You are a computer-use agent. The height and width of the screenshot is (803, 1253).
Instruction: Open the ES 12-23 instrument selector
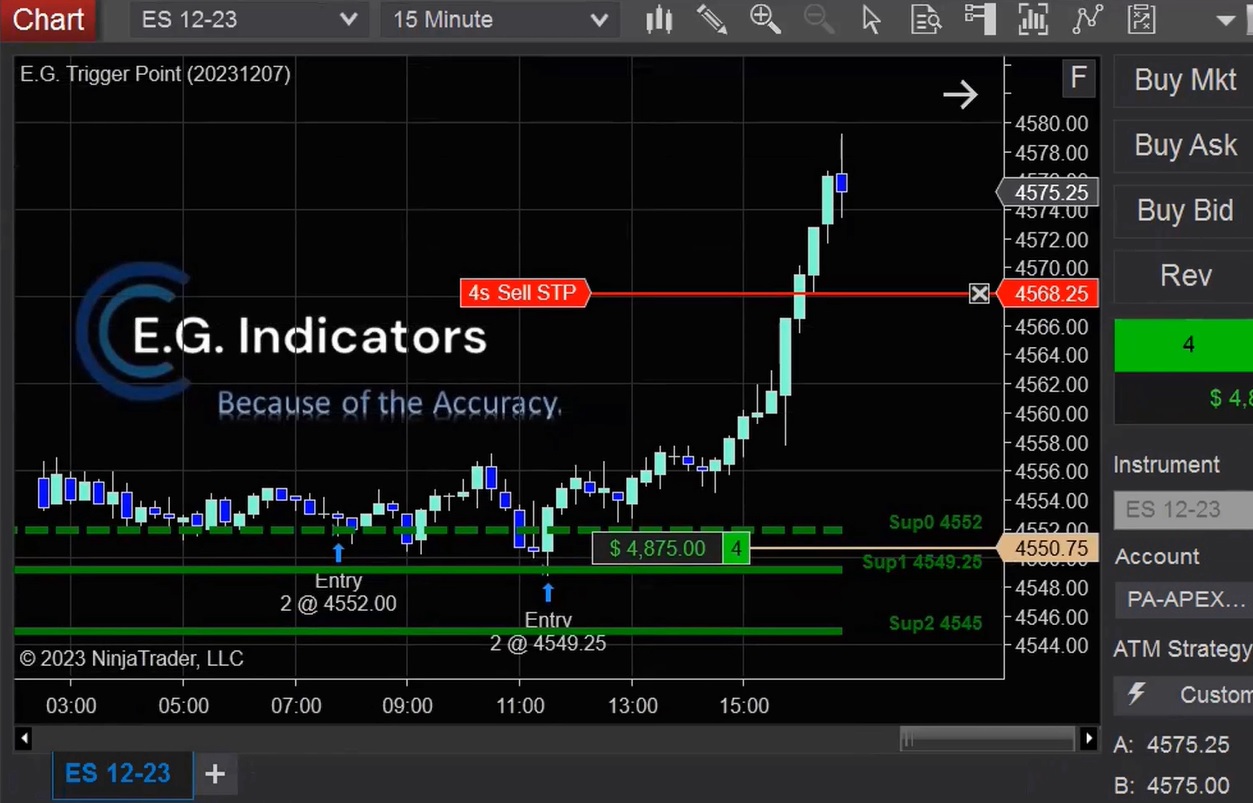[249, 19]
